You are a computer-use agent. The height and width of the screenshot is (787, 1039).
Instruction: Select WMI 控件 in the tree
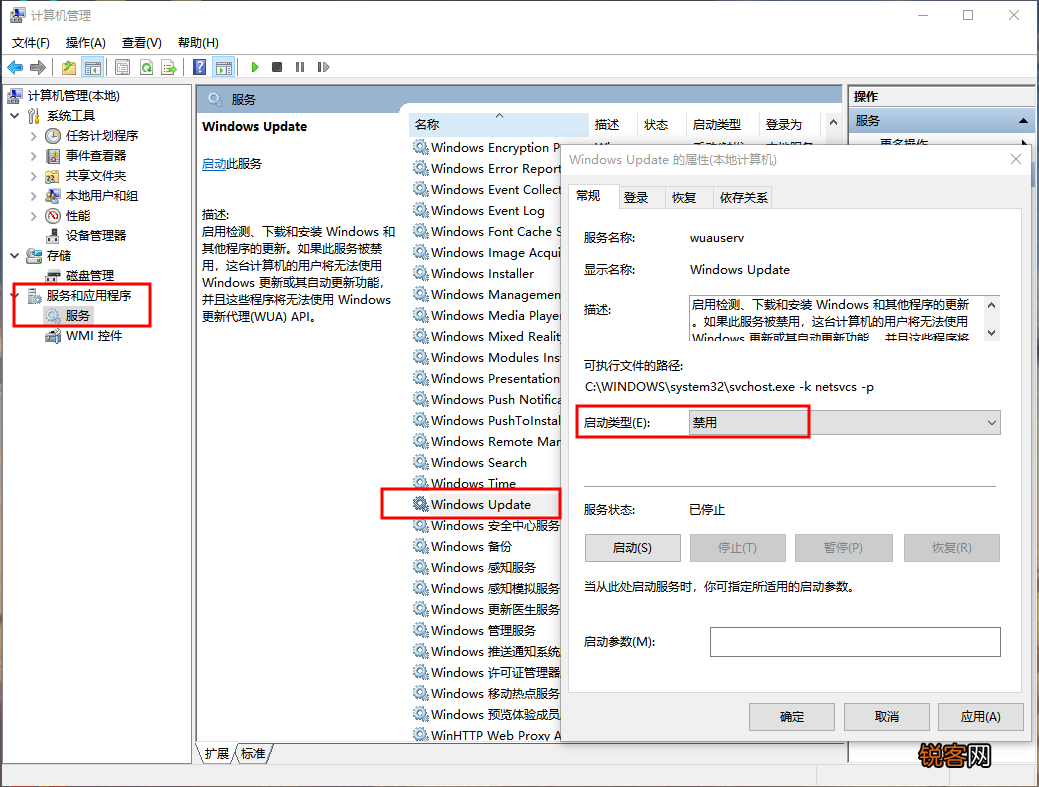pos(94,336)
